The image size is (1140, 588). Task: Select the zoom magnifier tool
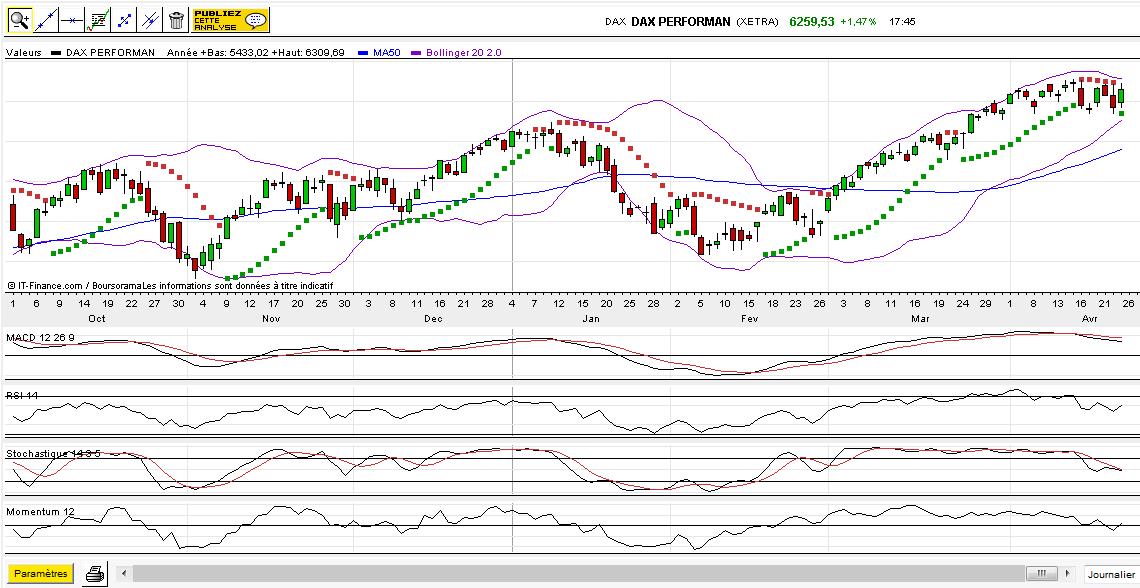(20, 20)
